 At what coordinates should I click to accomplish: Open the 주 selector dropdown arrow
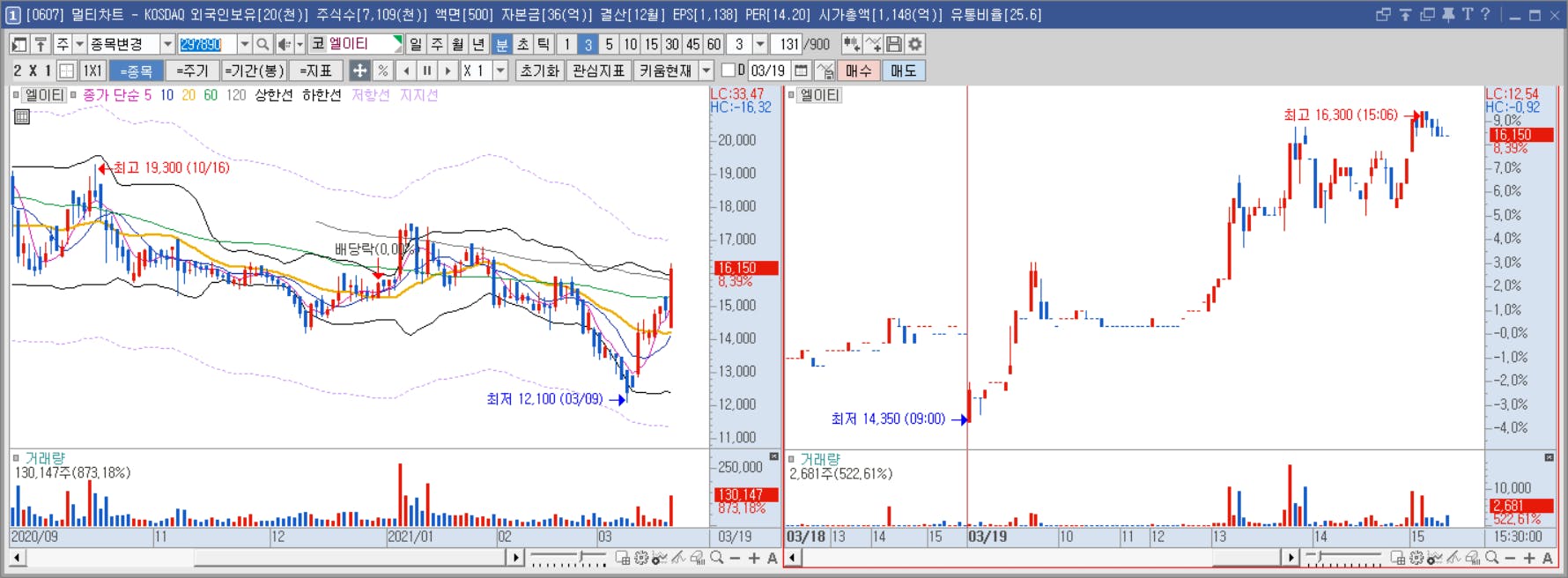point(79,44)
